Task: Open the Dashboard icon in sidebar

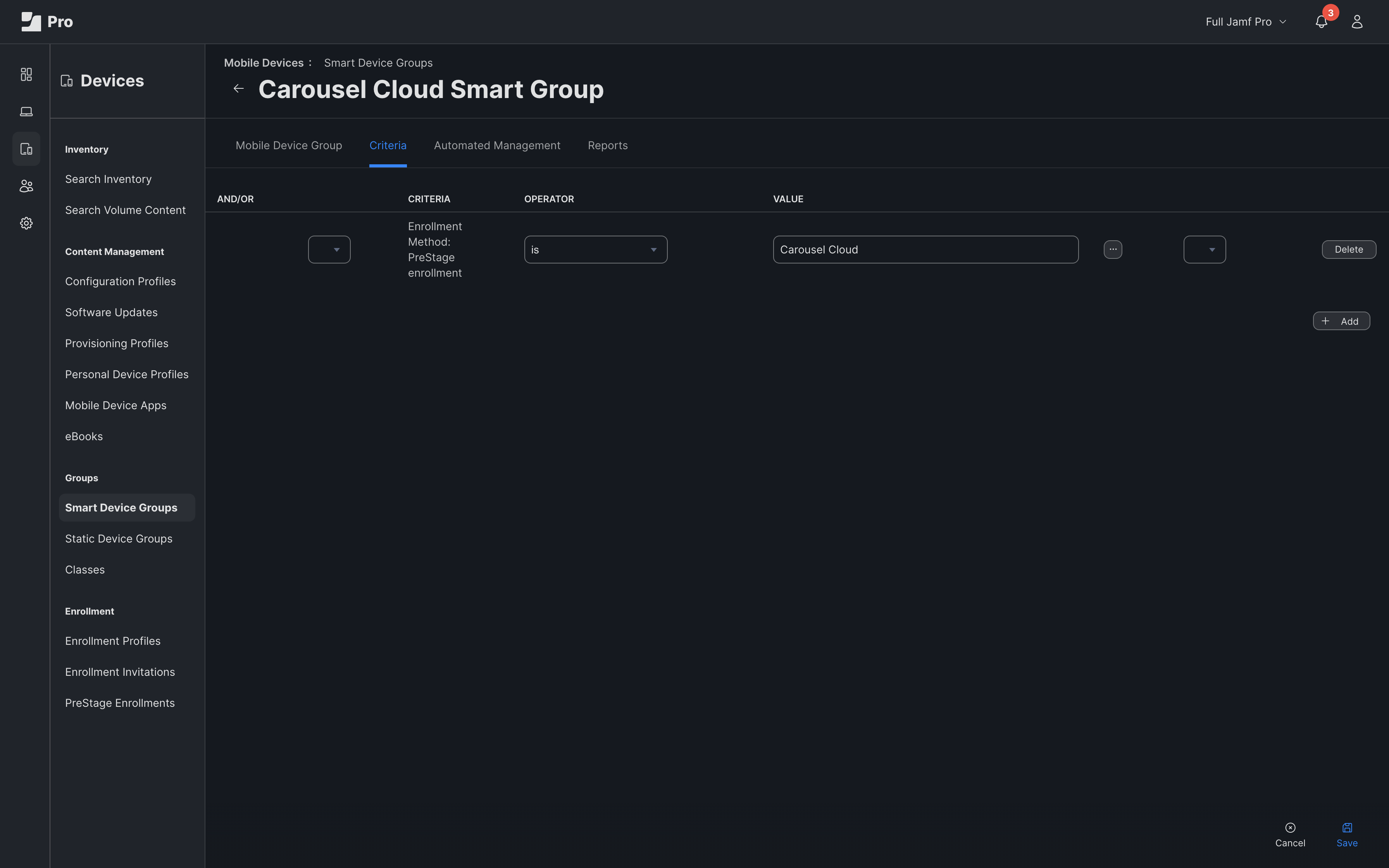Action: 26,75
